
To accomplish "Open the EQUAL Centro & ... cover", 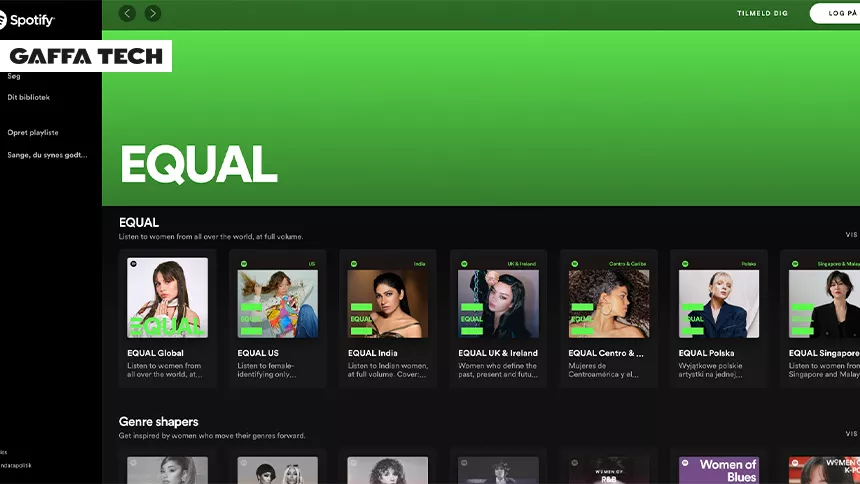I will click(x=609, y=297).
